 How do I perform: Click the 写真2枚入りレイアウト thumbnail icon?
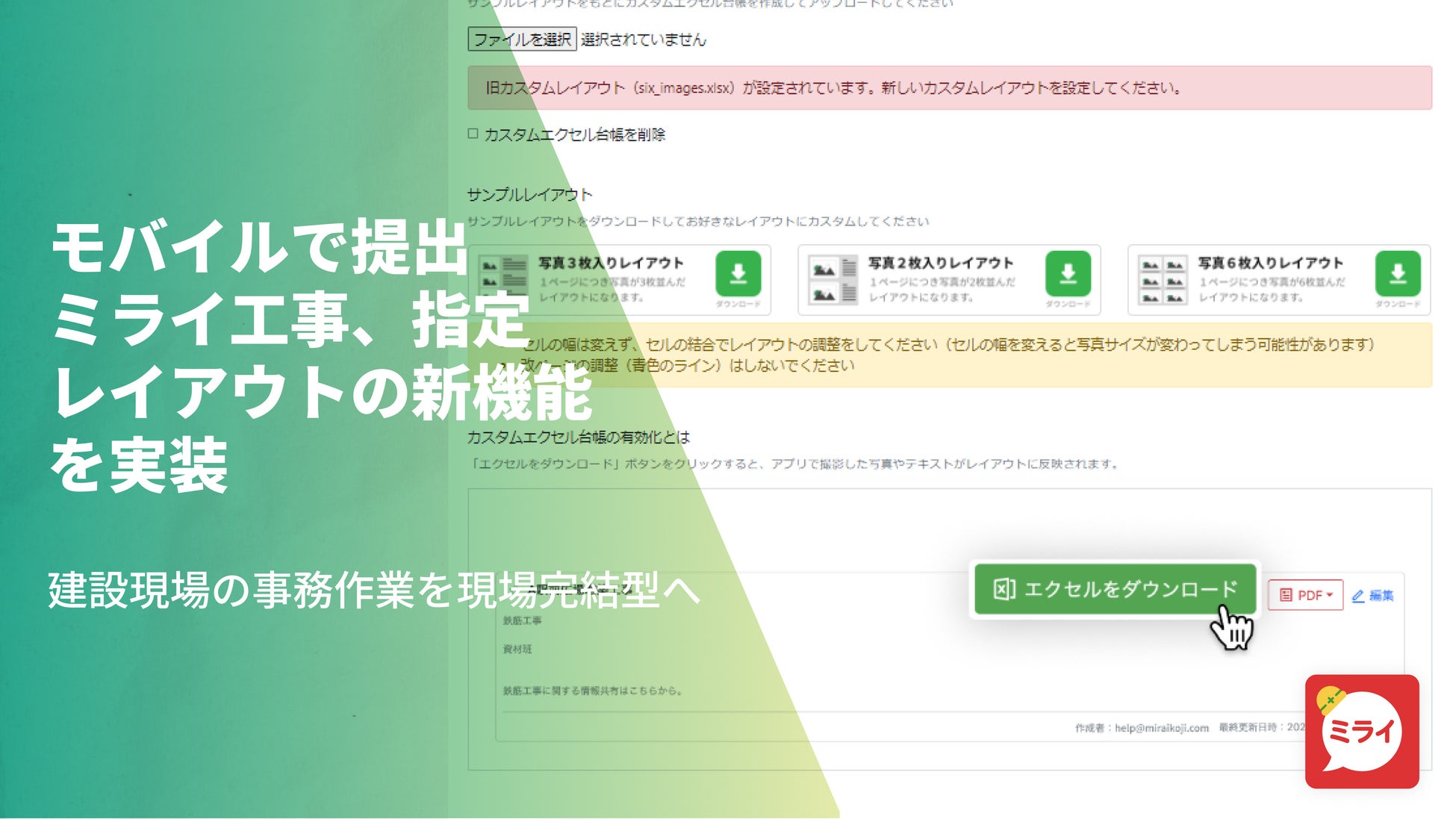pyautogui.click(x=833, y=280)
